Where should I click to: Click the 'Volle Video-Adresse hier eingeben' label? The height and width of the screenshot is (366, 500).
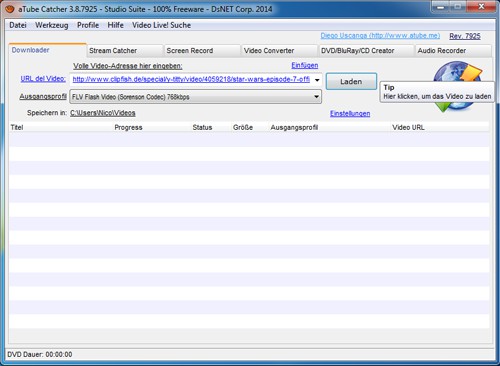128,66
